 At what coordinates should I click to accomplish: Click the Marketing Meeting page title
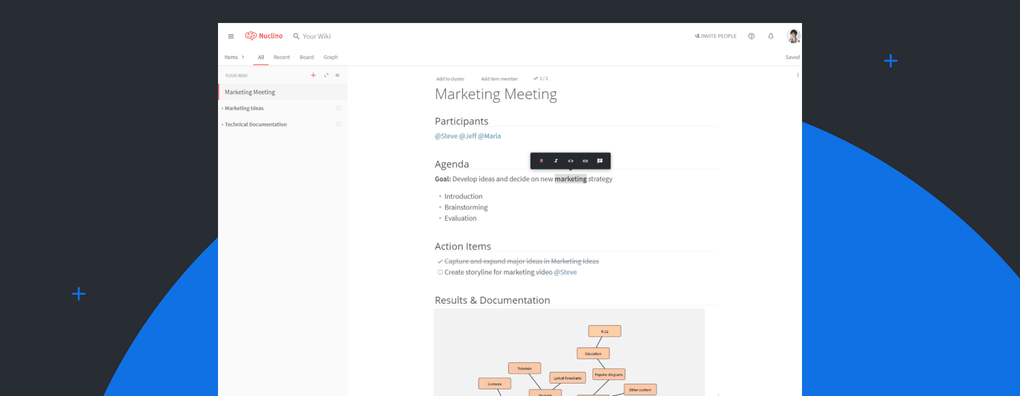click(x=496, y=94)
